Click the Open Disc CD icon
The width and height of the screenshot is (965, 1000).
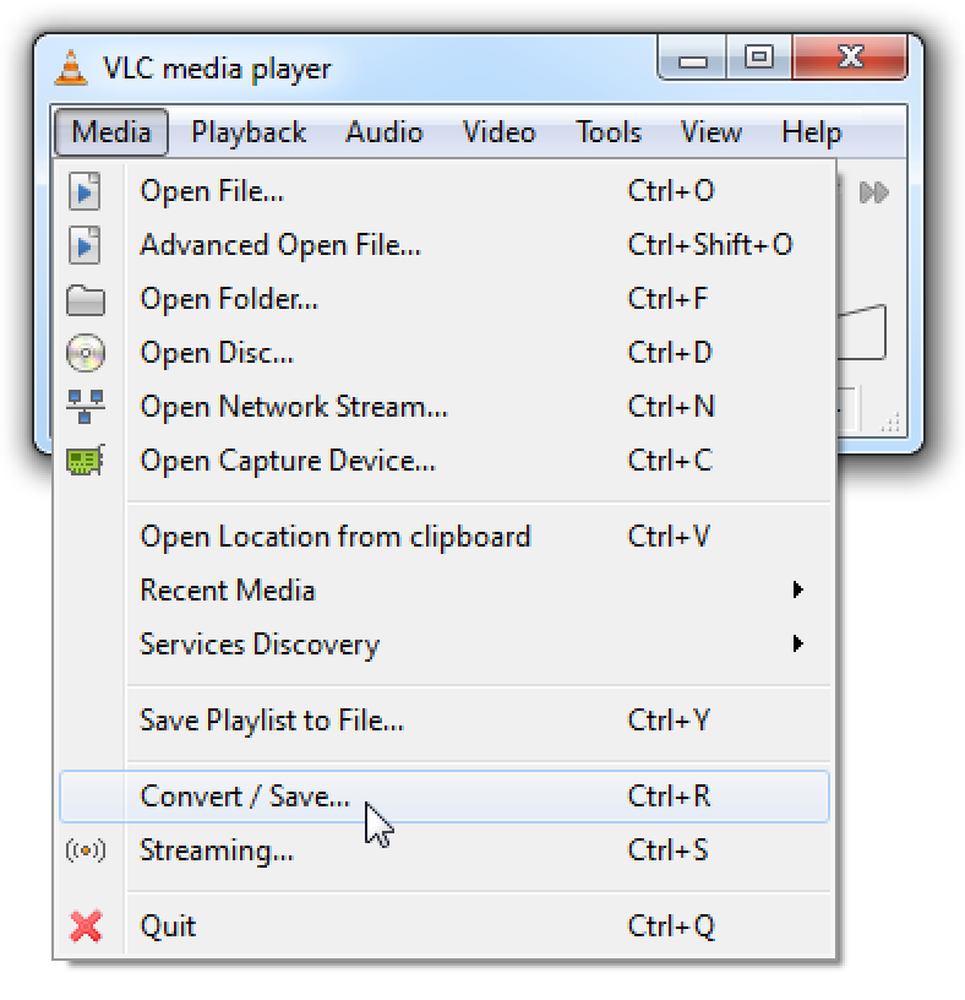click(85, 353)
